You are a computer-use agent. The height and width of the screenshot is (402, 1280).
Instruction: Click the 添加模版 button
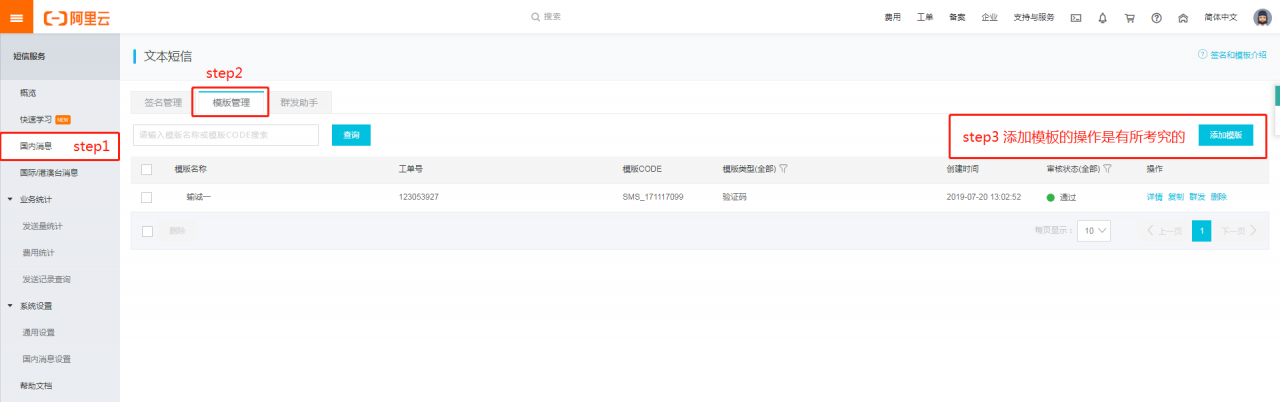point(1225,135)
